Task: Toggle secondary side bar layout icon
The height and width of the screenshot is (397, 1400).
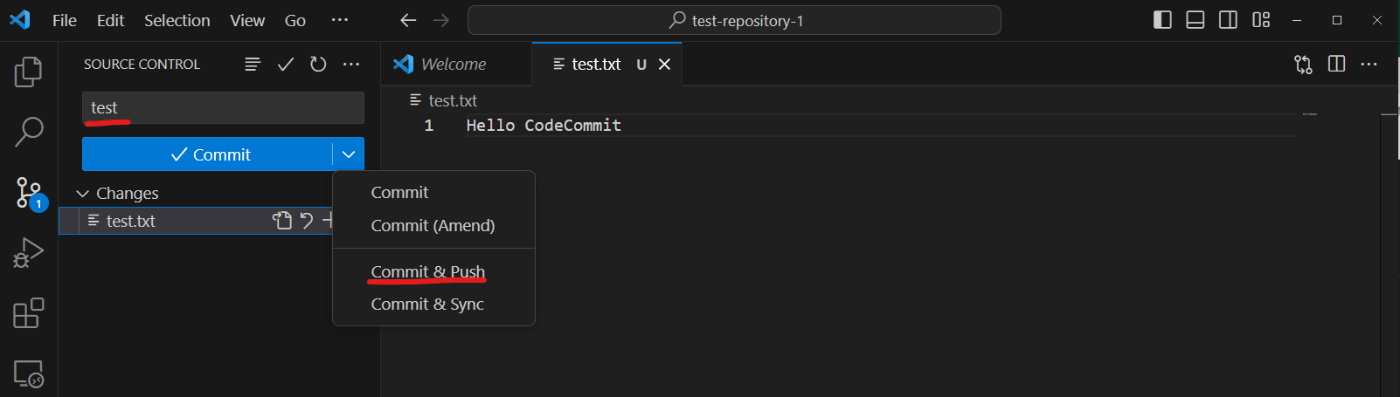Action: [x=1228, y=19]
